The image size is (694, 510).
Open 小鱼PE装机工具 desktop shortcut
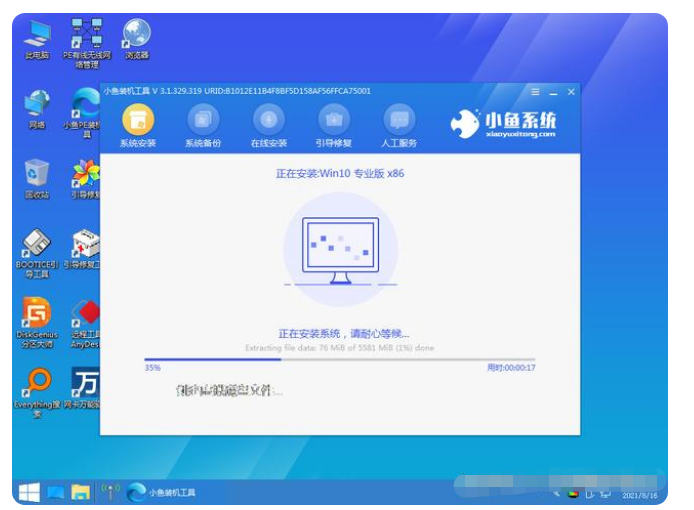pos(82,113)
